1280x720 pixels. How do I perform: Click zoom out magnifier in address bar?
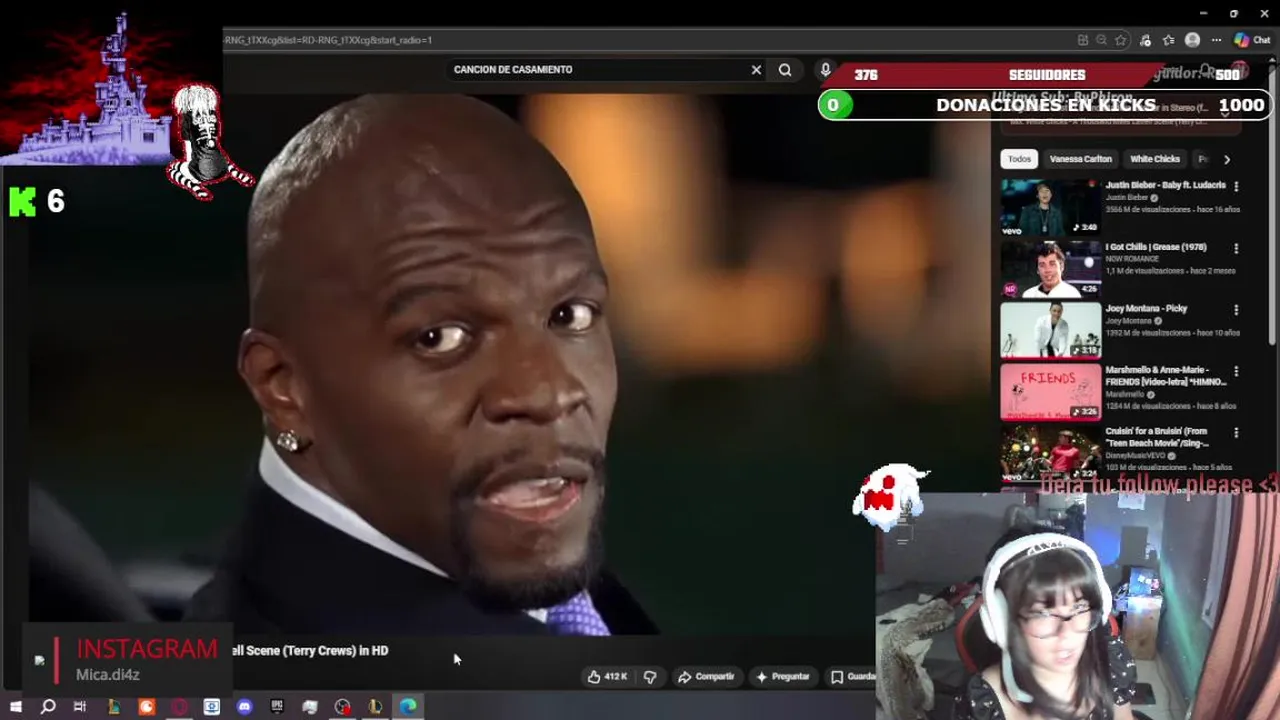[x=1102, y=40]
